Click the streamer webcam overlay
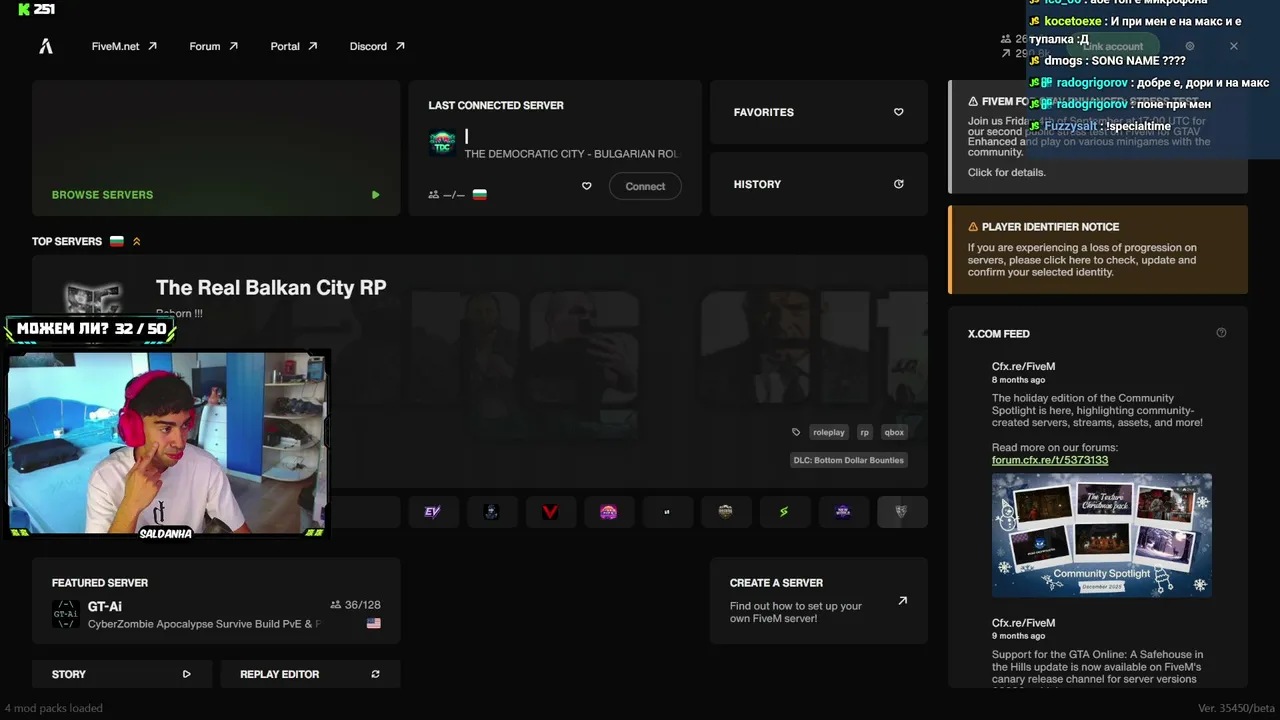Viewport: 1280px width, 720px height. pos(167,443)
